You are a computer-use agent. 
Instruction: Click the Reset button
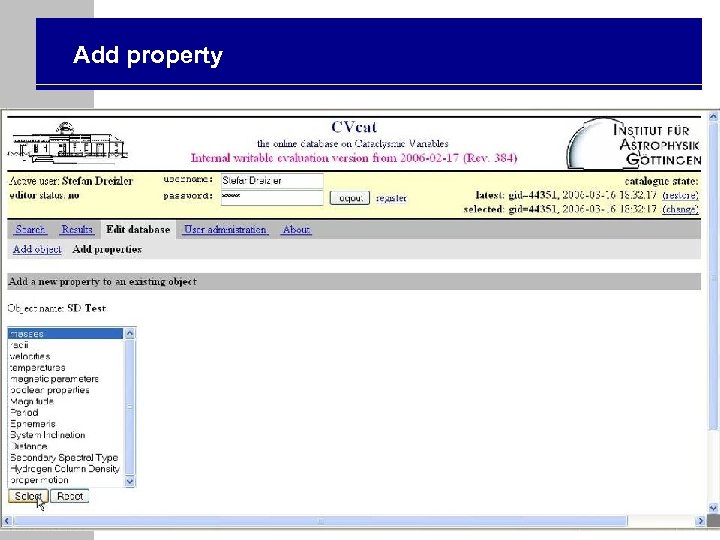(70, 496)
